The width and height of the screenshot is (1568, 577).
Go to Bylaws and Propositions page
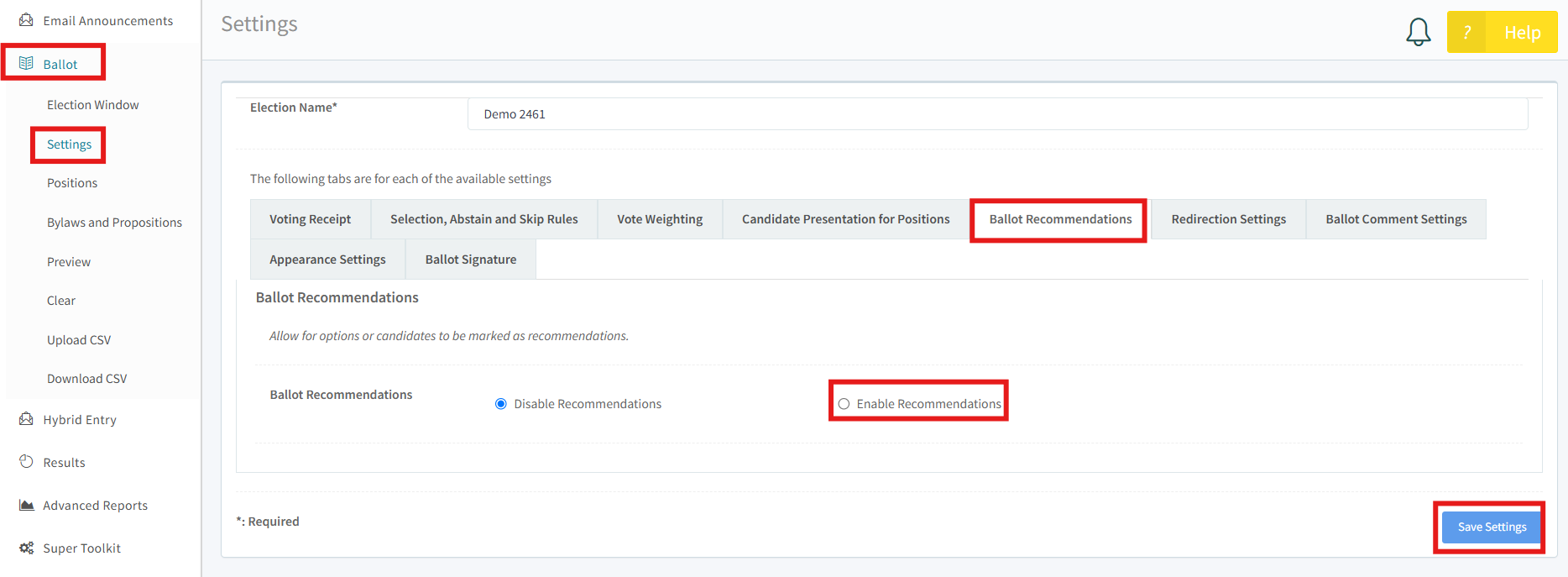click(114, 223)
